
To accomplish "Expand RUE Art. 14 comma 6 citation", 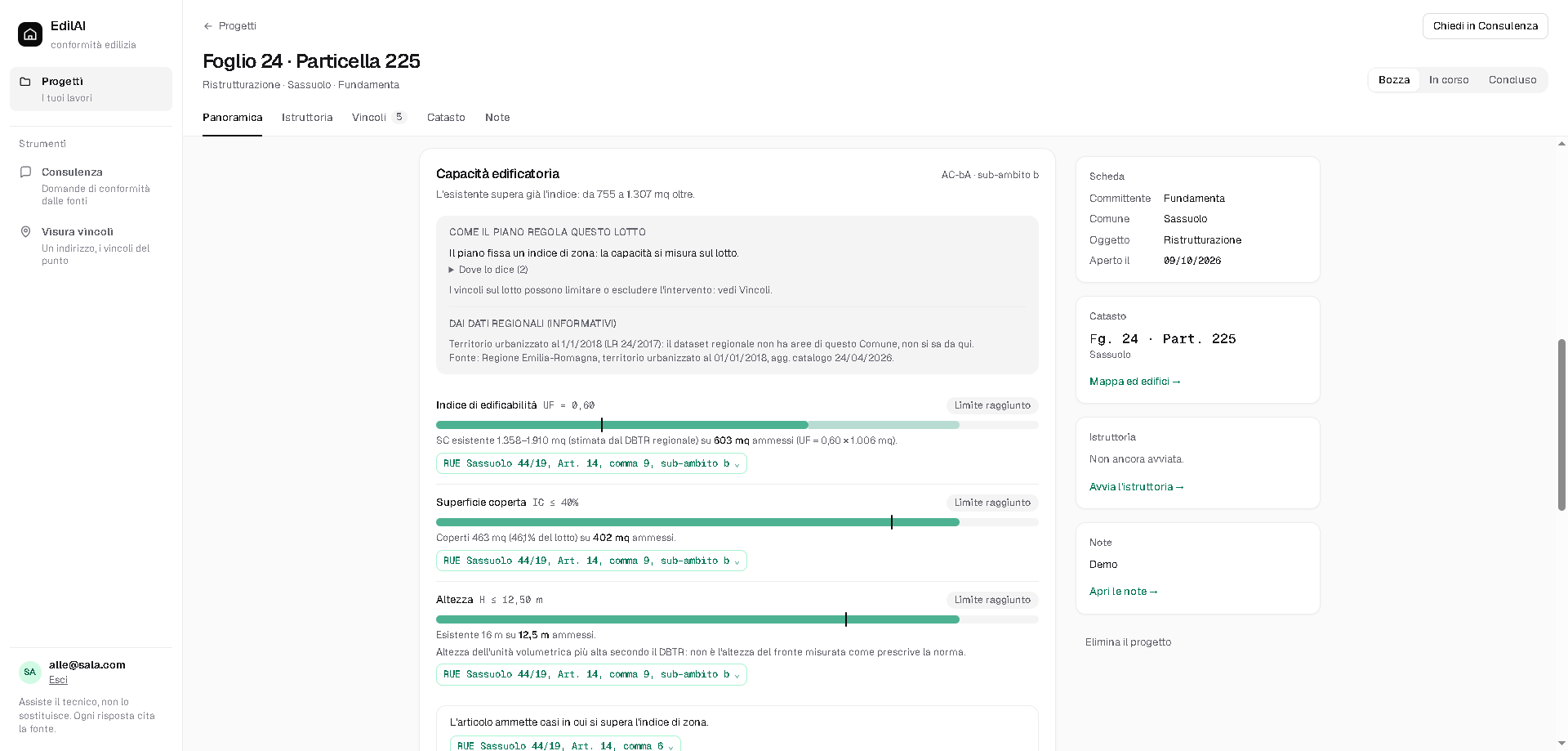I will pos(565,744).
